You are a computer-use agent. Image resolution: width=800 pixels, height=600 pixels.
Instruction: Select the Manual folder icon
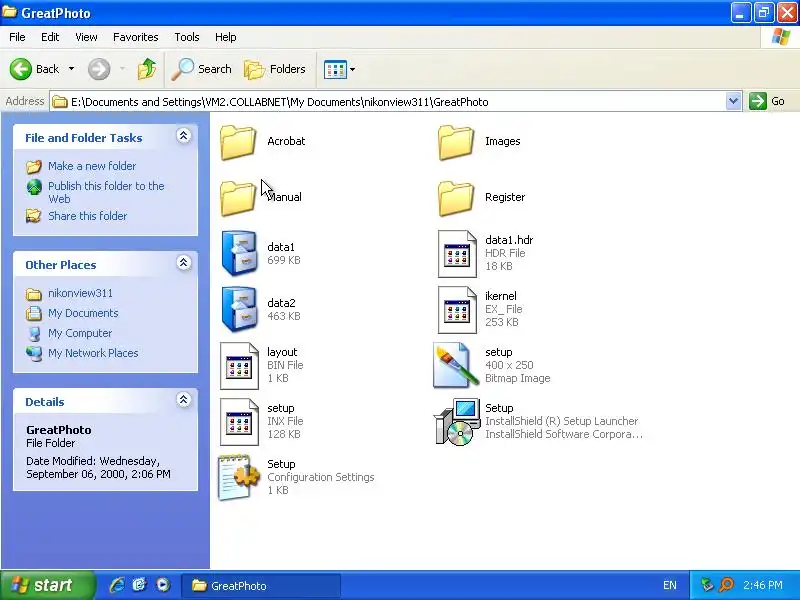238,198
